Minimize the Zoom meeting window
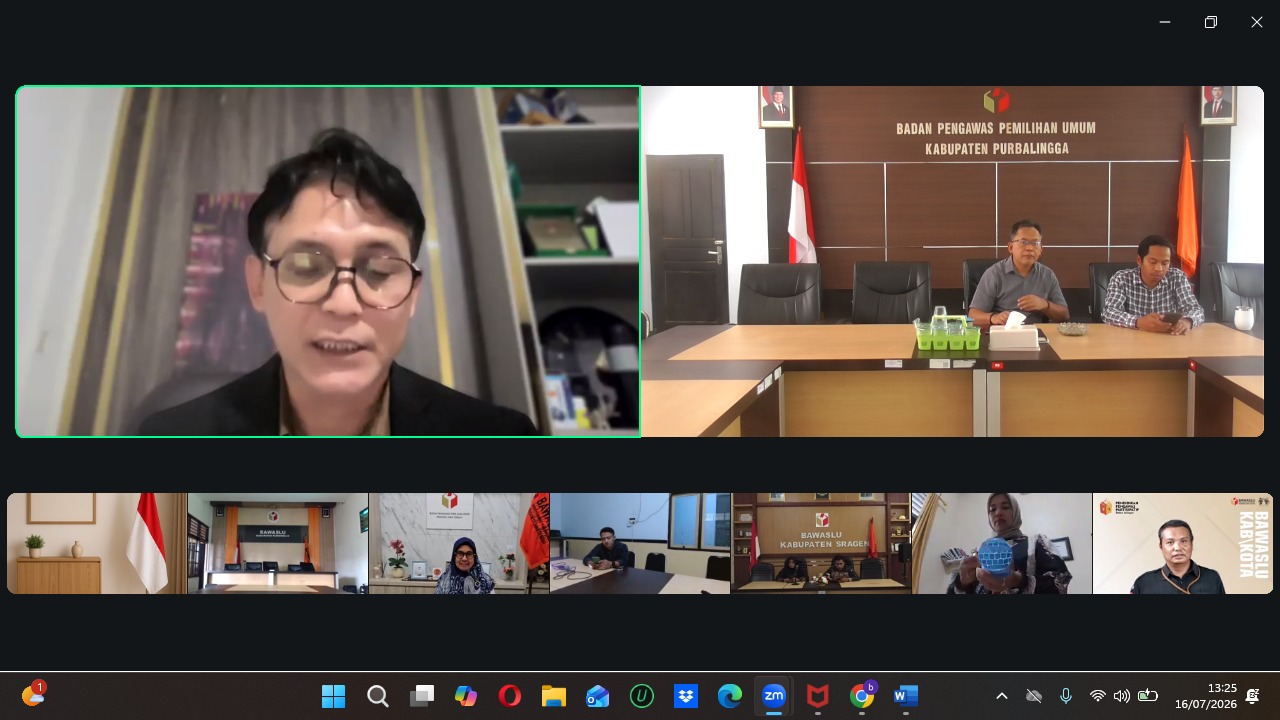Screen dimensions: 1280x720 [1165, 22]
